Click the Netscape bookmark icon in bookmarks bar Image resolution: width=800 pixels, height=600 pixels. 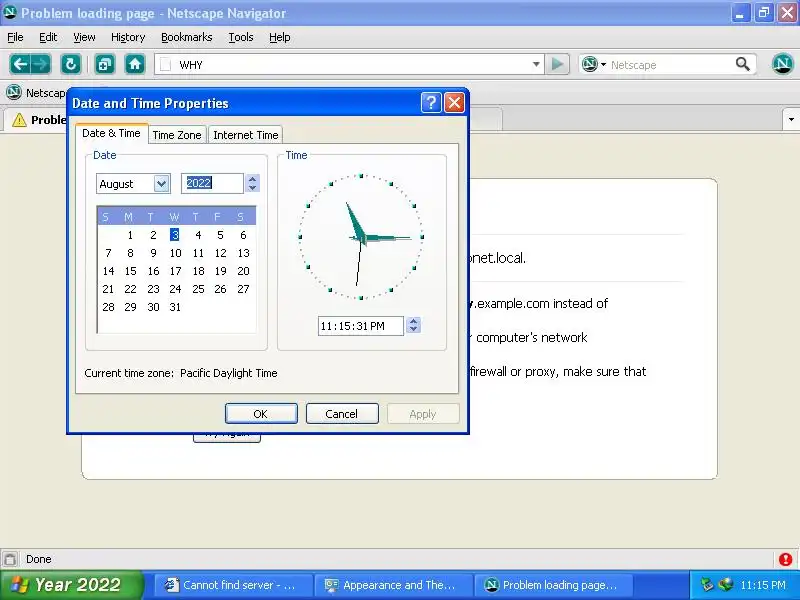[14, 93]
